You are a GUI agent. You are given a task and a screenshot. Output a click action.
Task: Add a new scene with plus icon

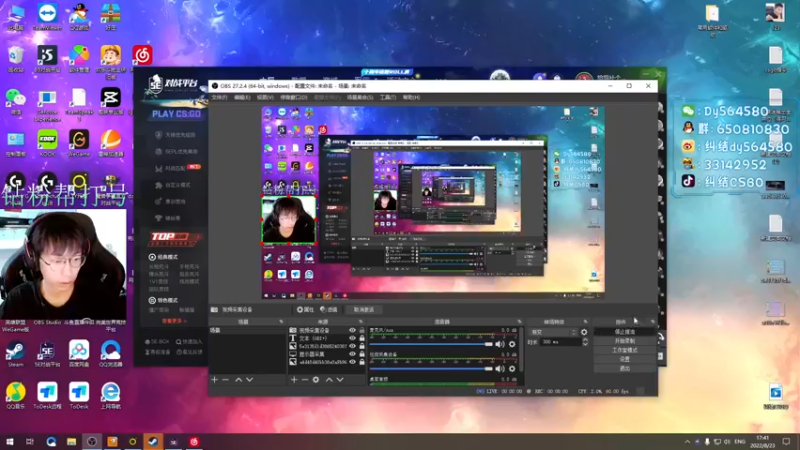(x=215, y=380)
